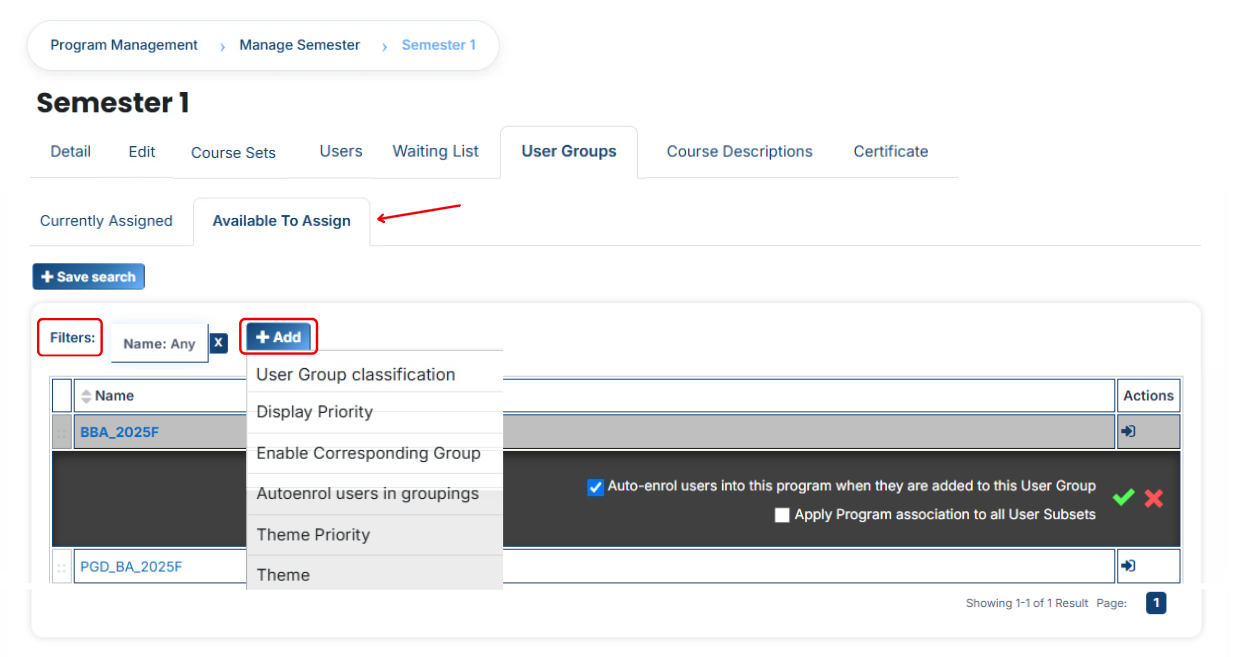Click the assign icon in the PGD_BA_2025F row

pos(1128,566)
